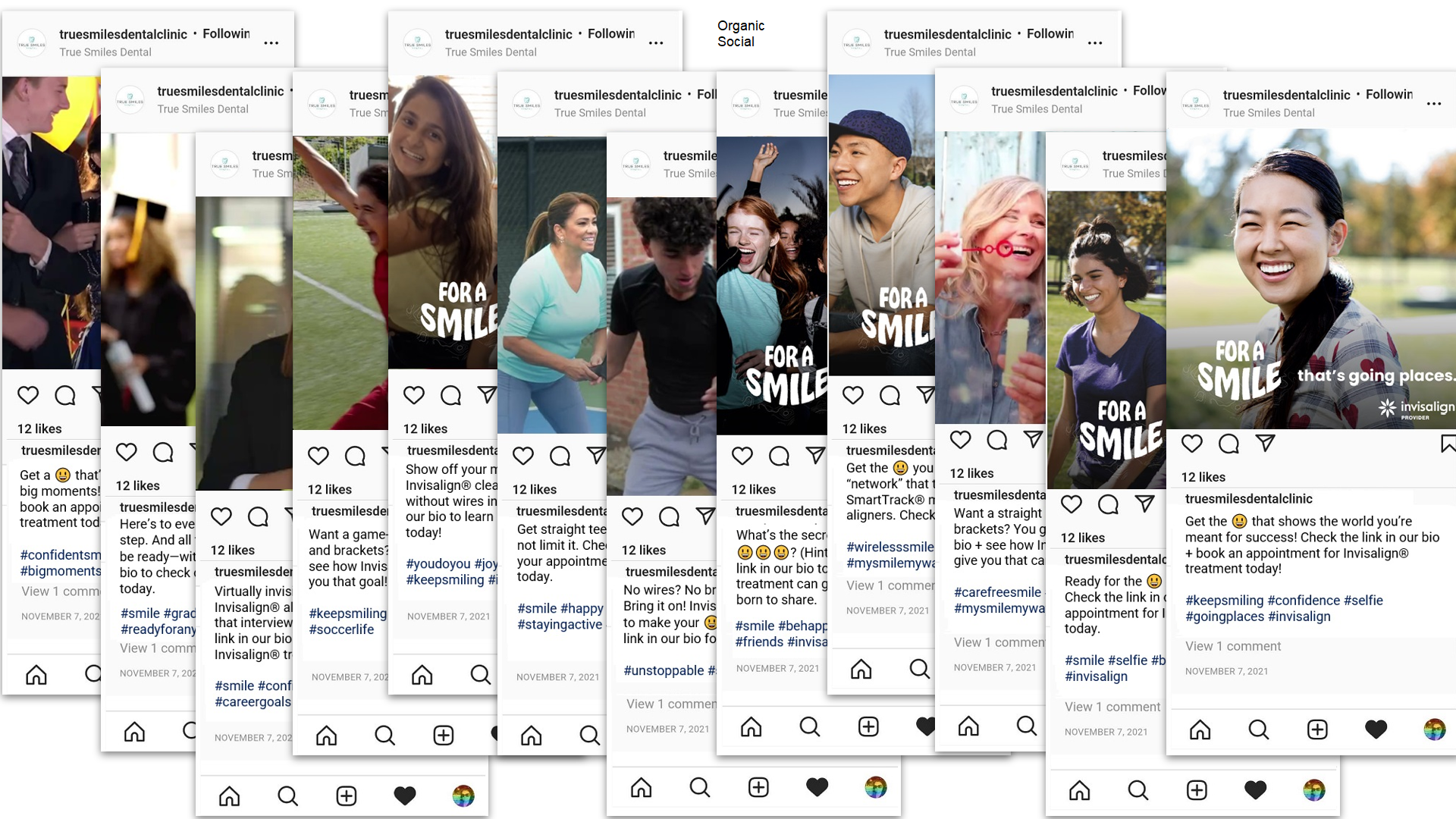Viewport: 1456px width, 819px height.
Task: Bookmark the rightmost 'going places' post
Action: pyautogui.click(x=1448, y=444)
